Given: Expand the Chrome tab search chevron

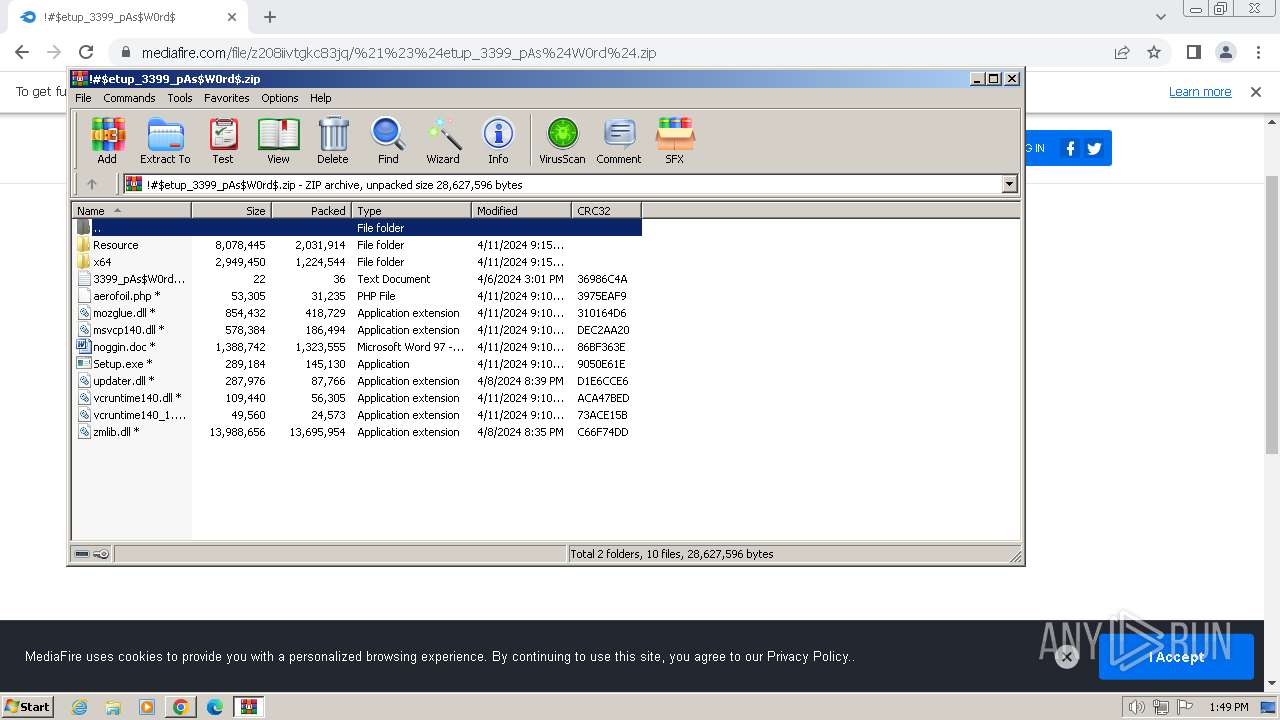Looking at the screenshot, I should [1160, 17].
